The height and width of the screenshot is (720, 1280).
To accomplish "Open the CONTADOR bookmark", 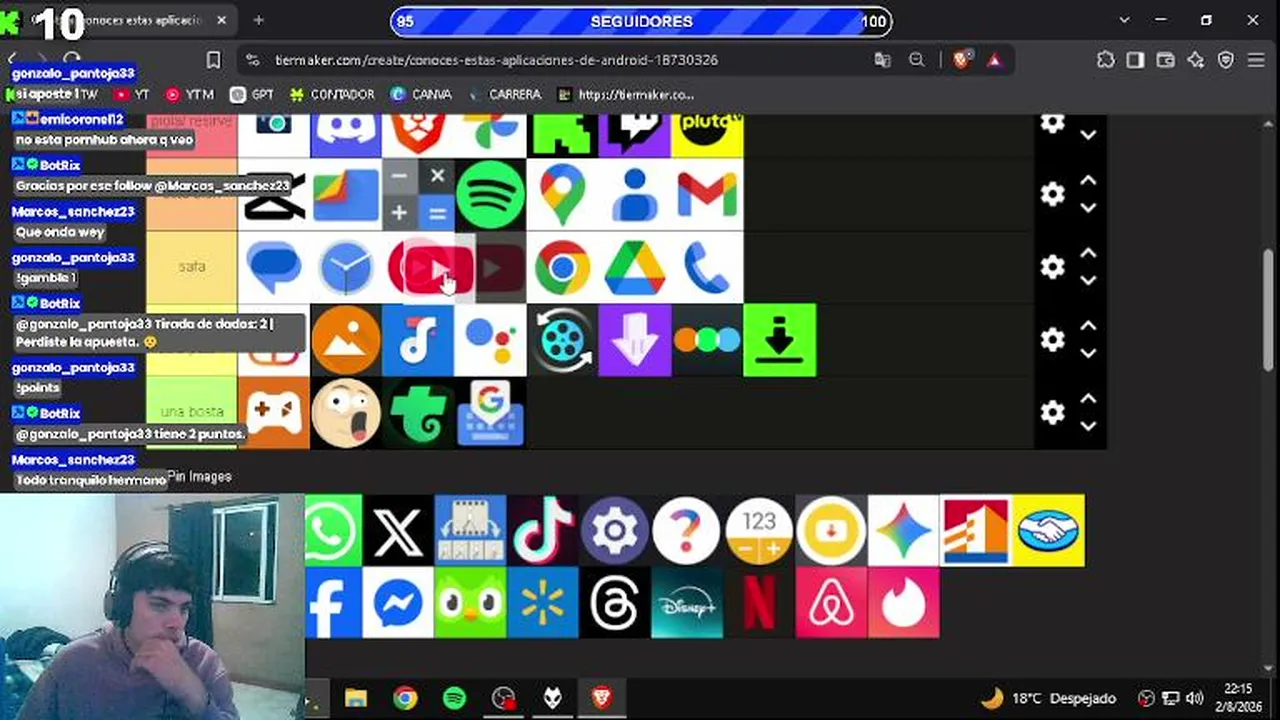I will [x=332, y=95].
